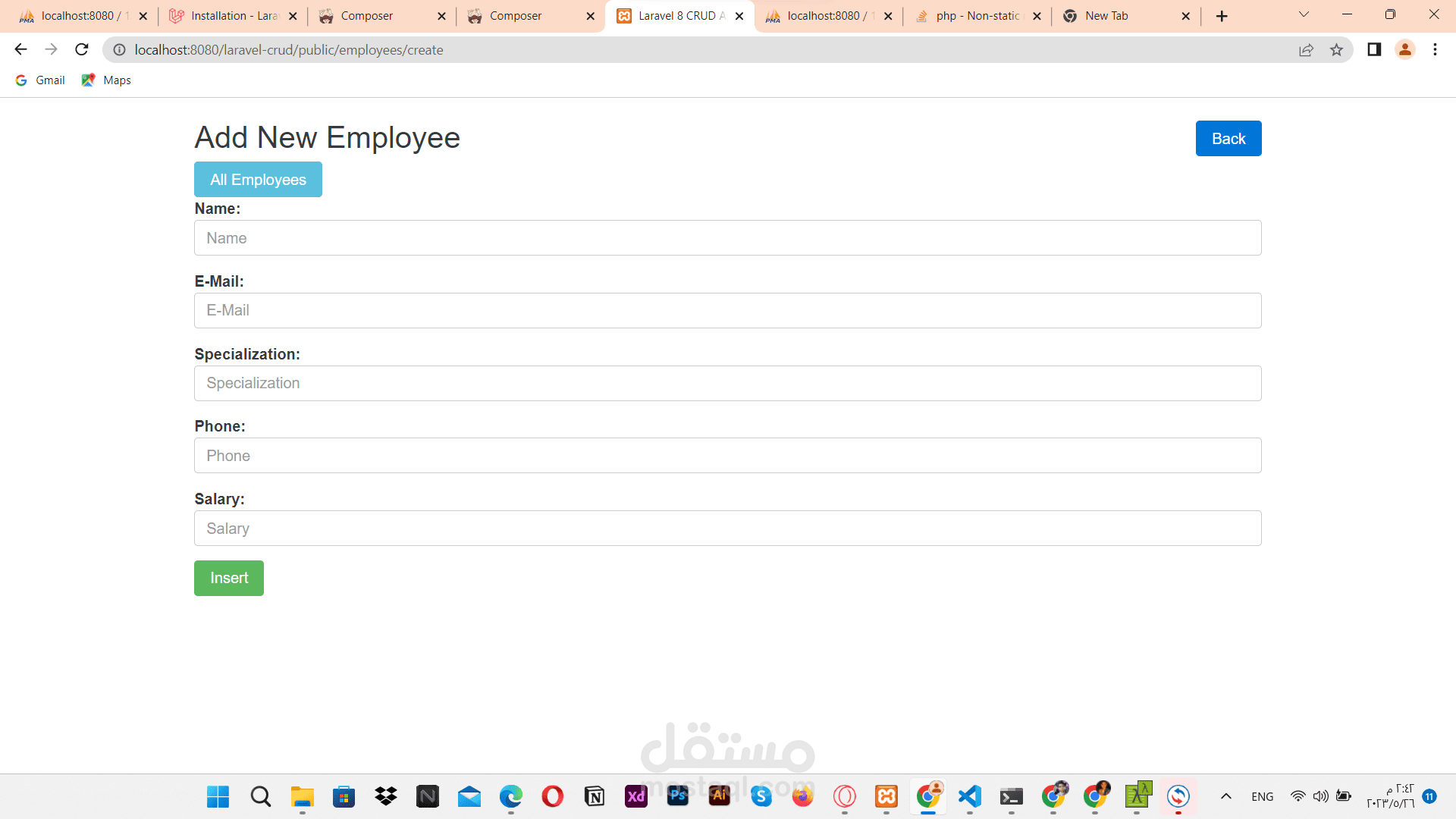Switch to the Installation - Laravel tab

pos(234,16)
